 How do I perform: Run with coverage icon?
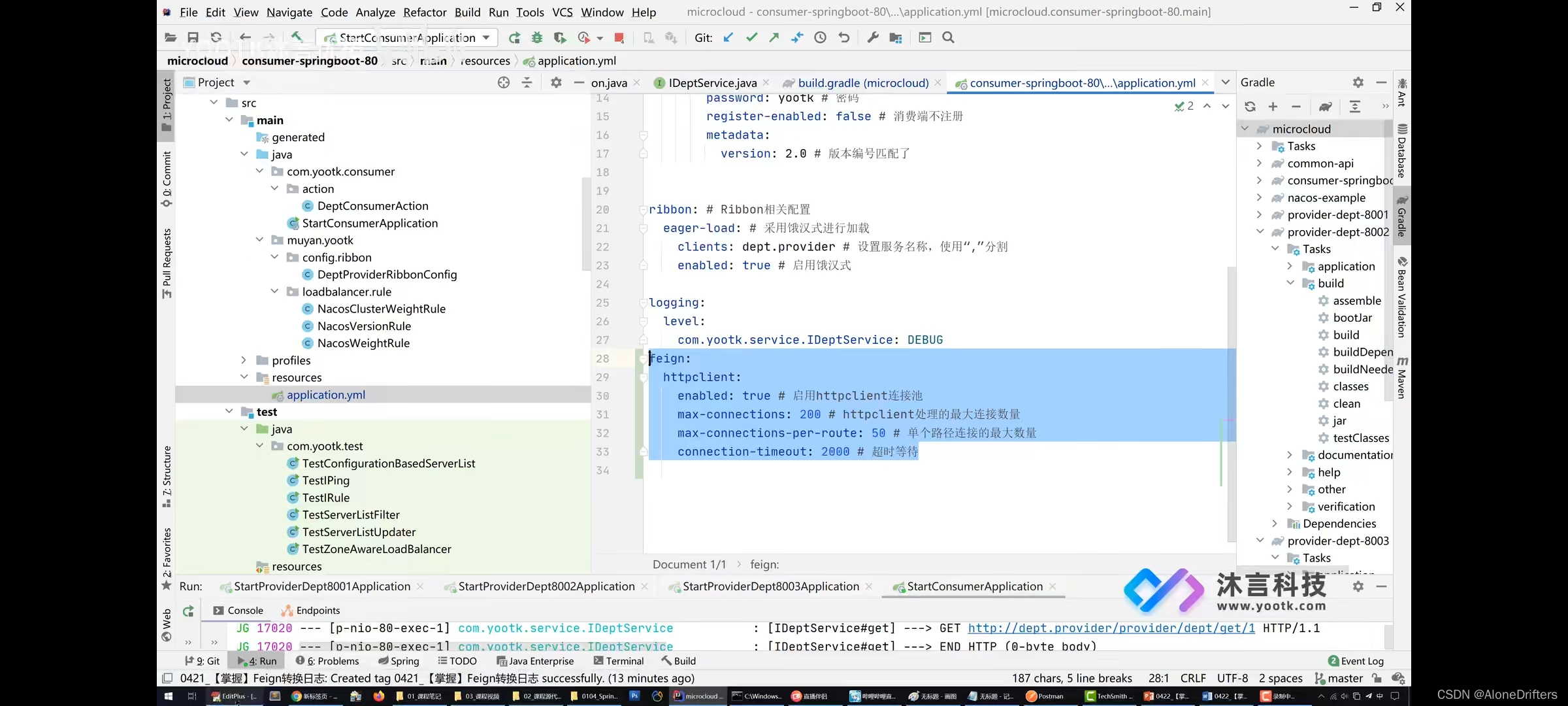click(560, 38)
